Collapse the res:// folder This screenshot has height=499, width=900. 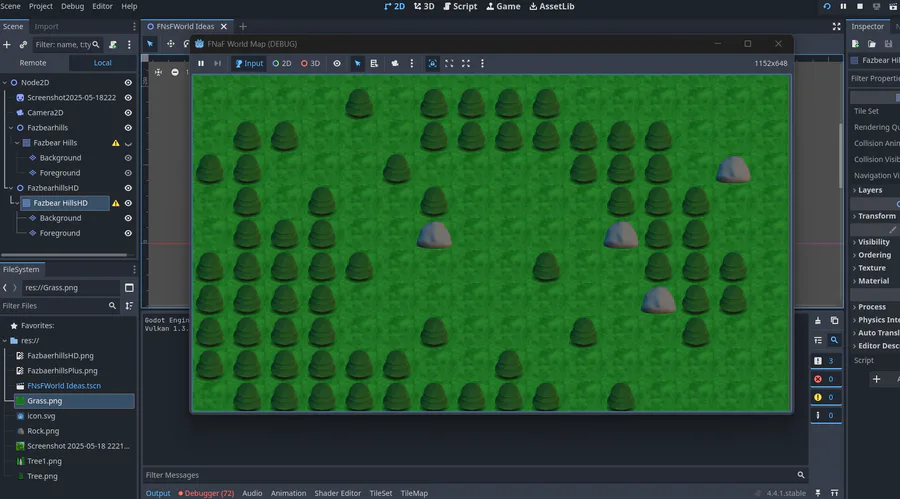5,341
